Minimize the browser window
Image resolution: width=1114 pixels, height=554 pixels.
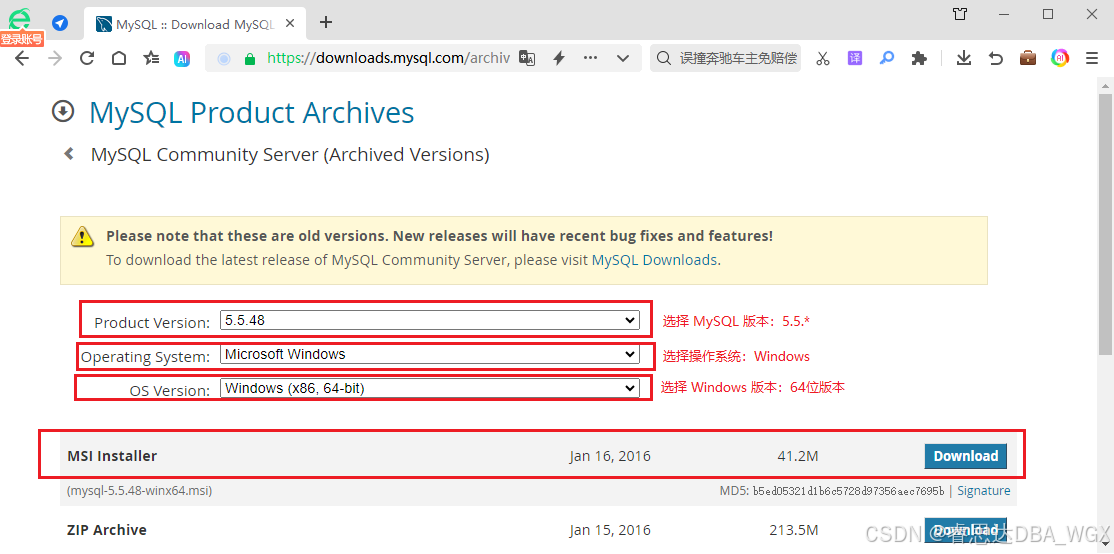pos(1004,14)
